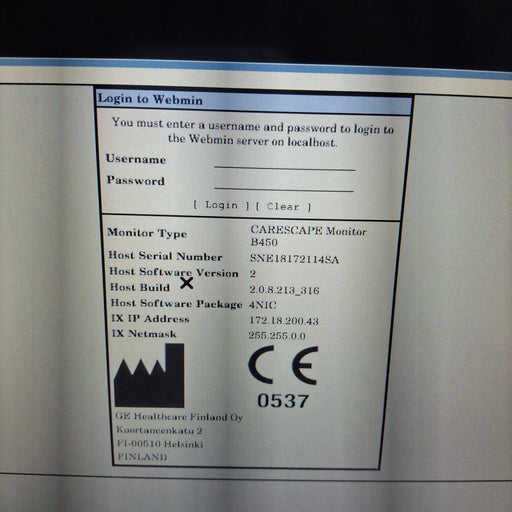Select build value 2.0.8.213_316

click(x=284, y=290)
